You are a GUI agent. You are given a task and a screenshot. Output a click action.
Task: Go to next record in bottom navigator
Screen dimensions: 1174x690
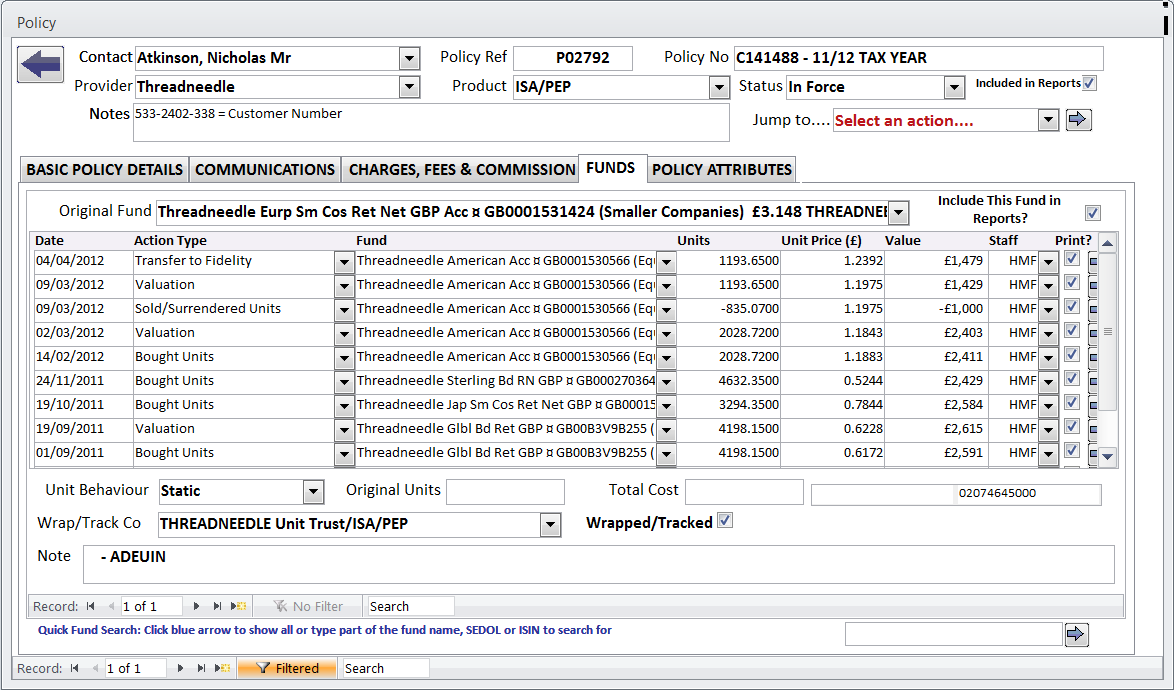(180, 668)
